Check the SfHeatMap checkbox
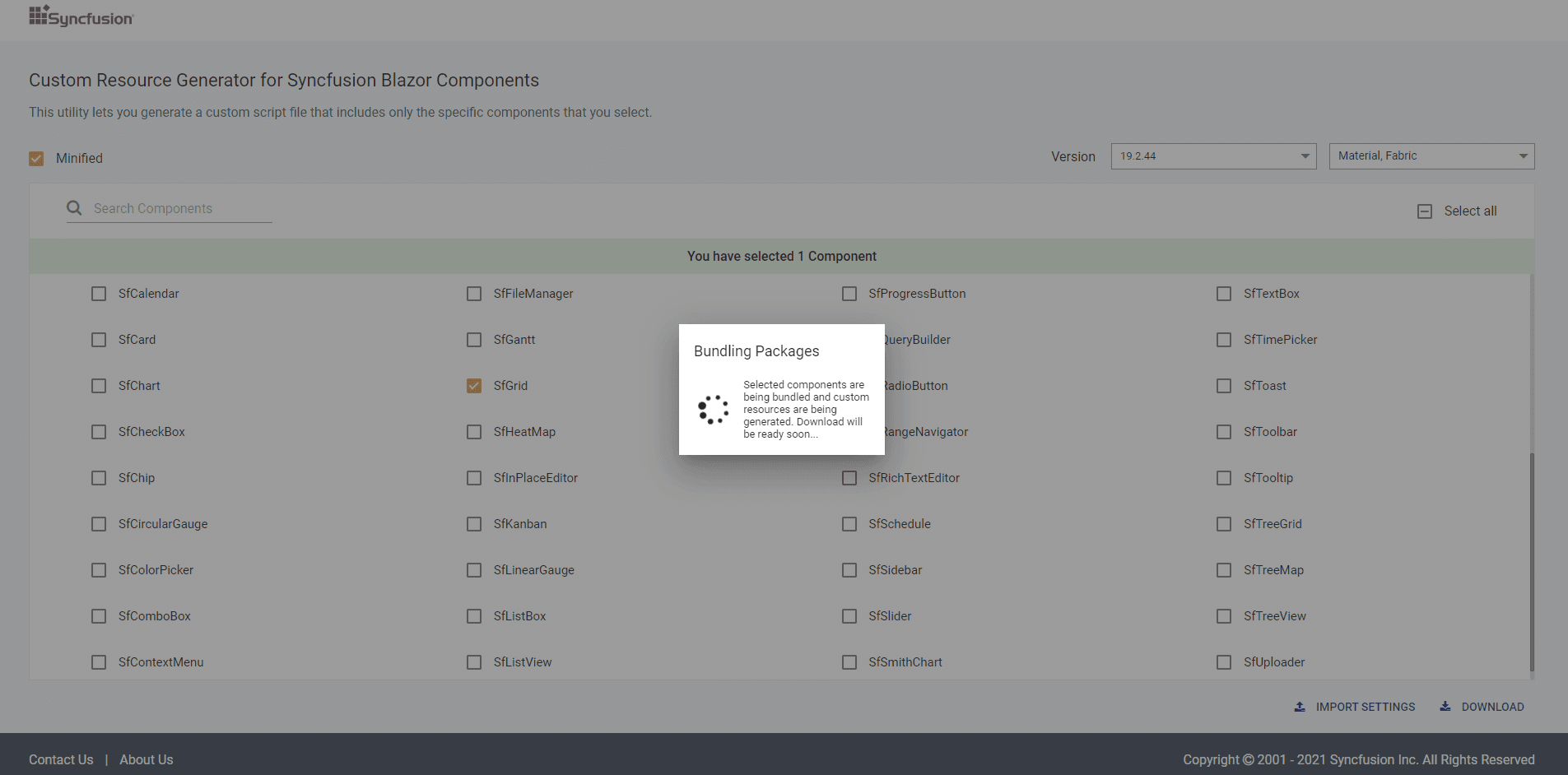The image size is (1568, 775). (474, 432)
